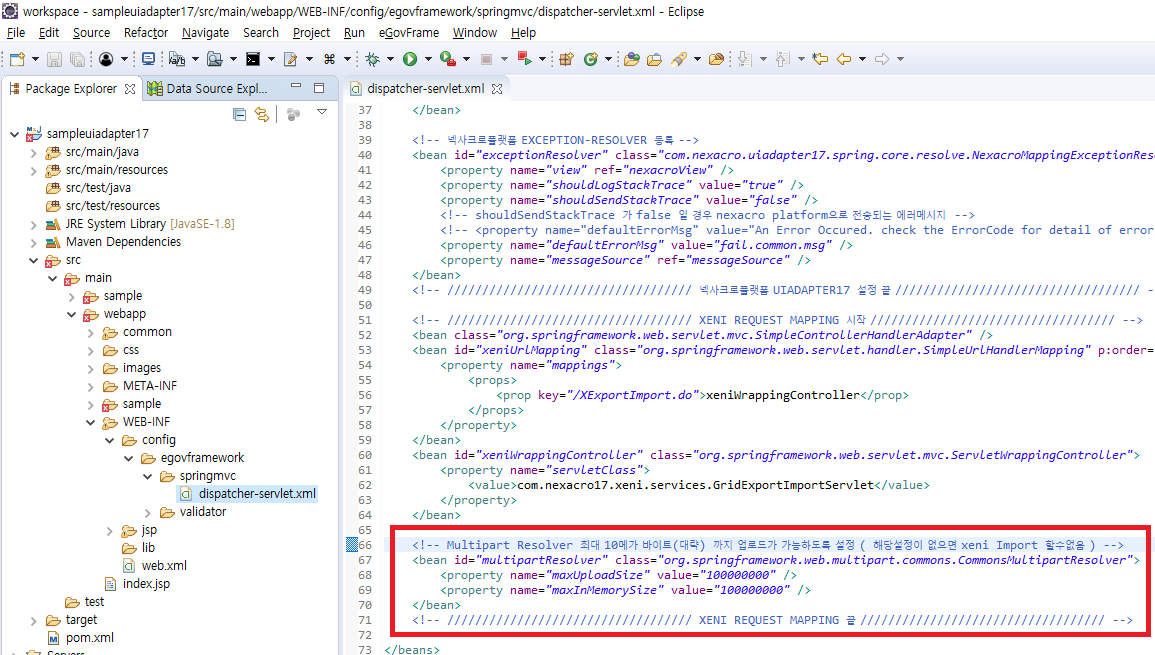The image size is (1155, 655).
Task: Select pom.xml in Package Explorer
Action: click(x=89, y=638)
